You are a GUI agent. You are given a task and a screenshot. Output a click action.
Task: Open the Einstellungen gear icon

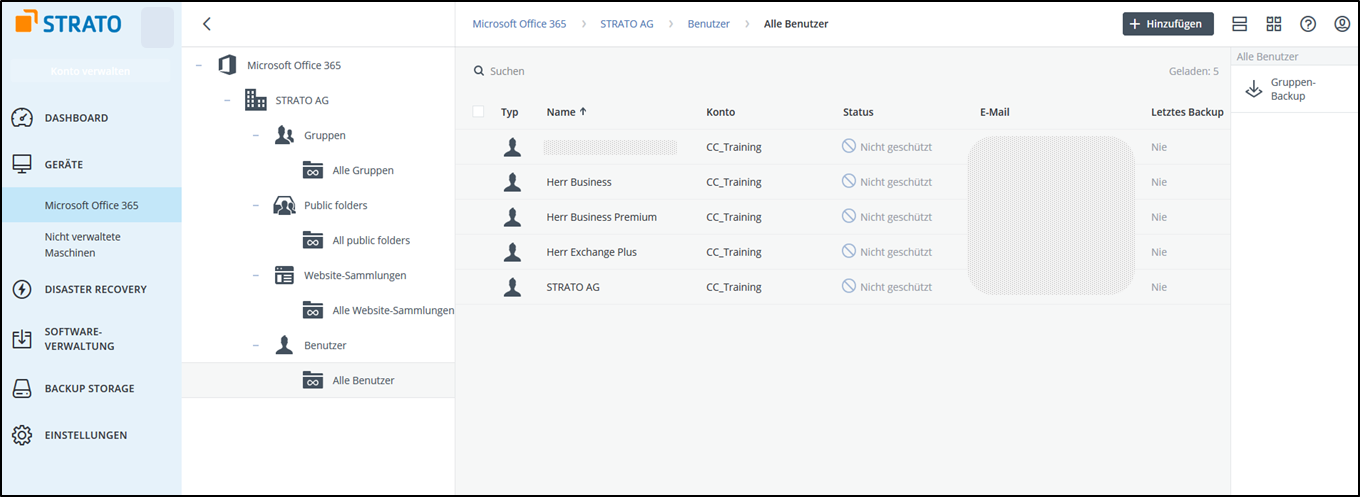[22, 435]
